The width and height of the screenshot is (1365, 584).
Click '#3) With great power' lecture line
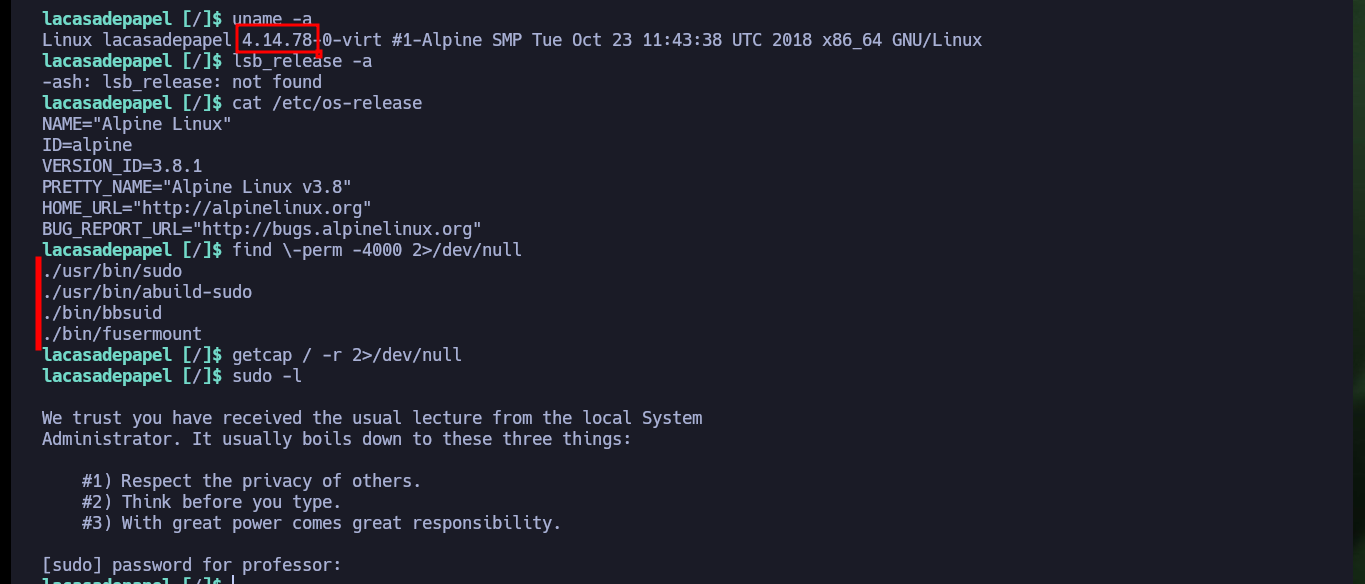tap(322, 523)
